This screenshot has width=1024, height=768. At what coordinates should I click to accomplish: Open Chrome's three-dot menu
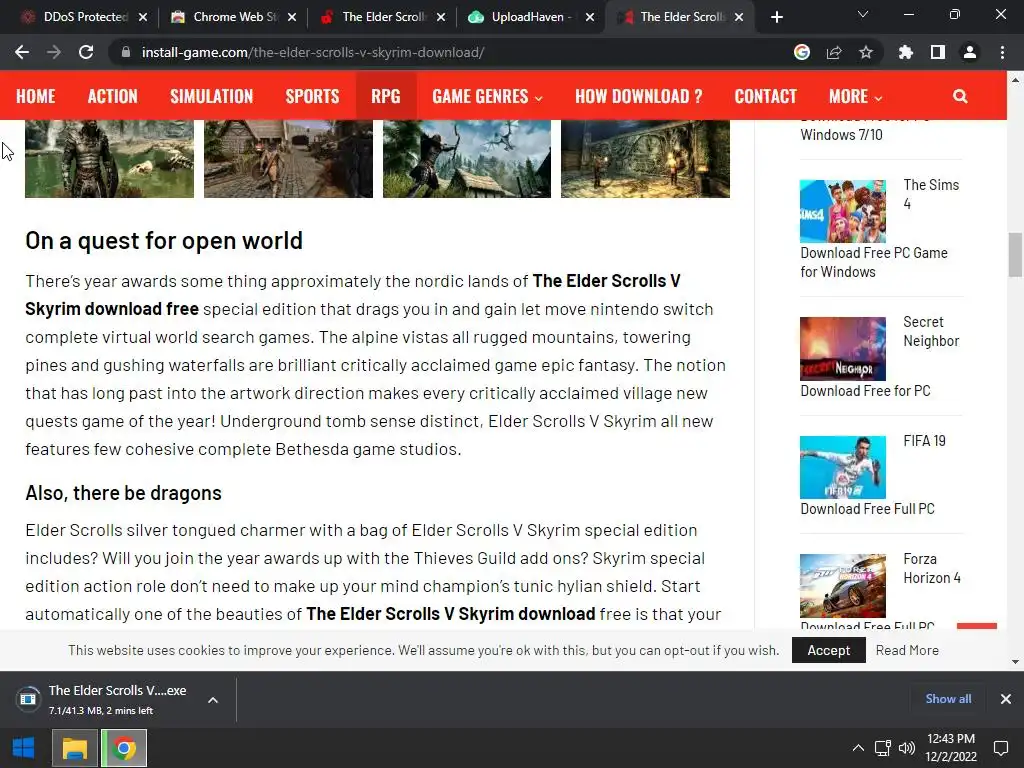1002,52
